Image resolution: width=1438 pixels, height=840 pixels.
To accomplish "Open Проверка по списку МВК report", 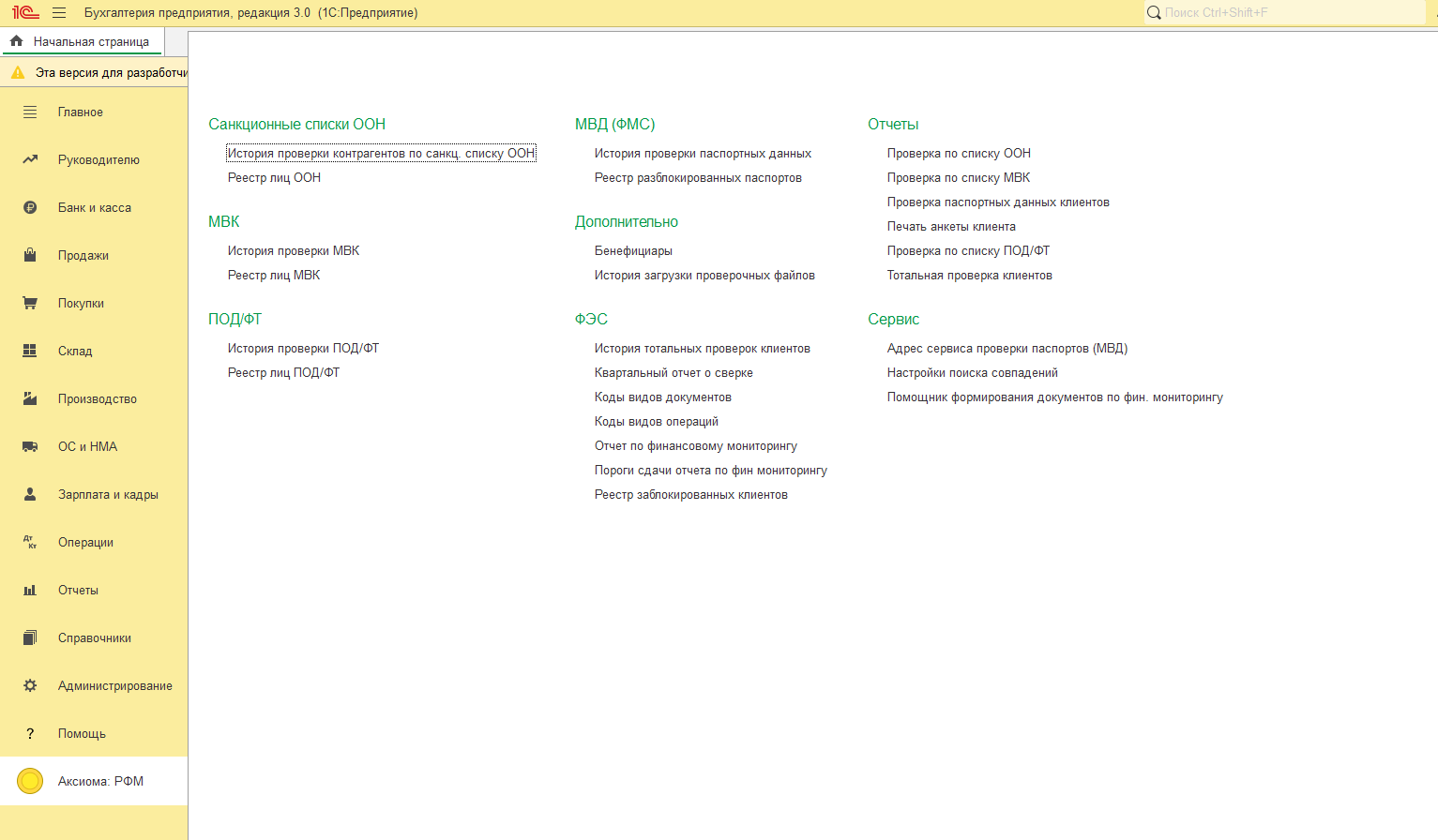I will coord(959,177).
